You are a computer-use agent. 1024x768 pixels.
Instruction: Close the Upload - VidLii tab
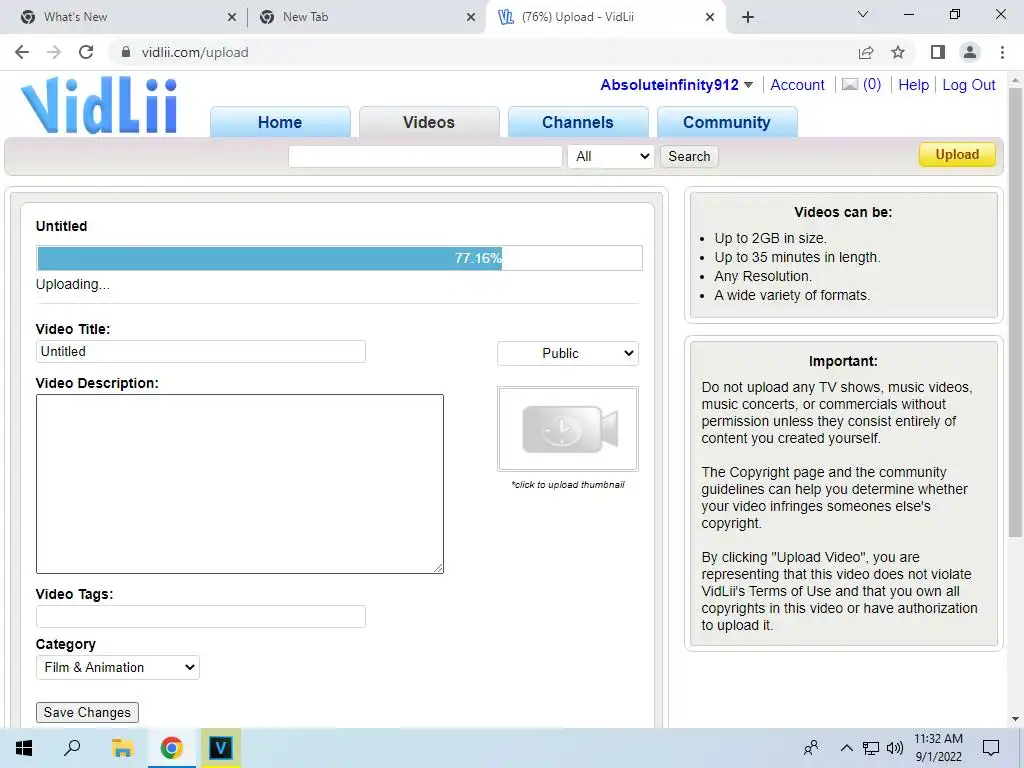[710, 17]
